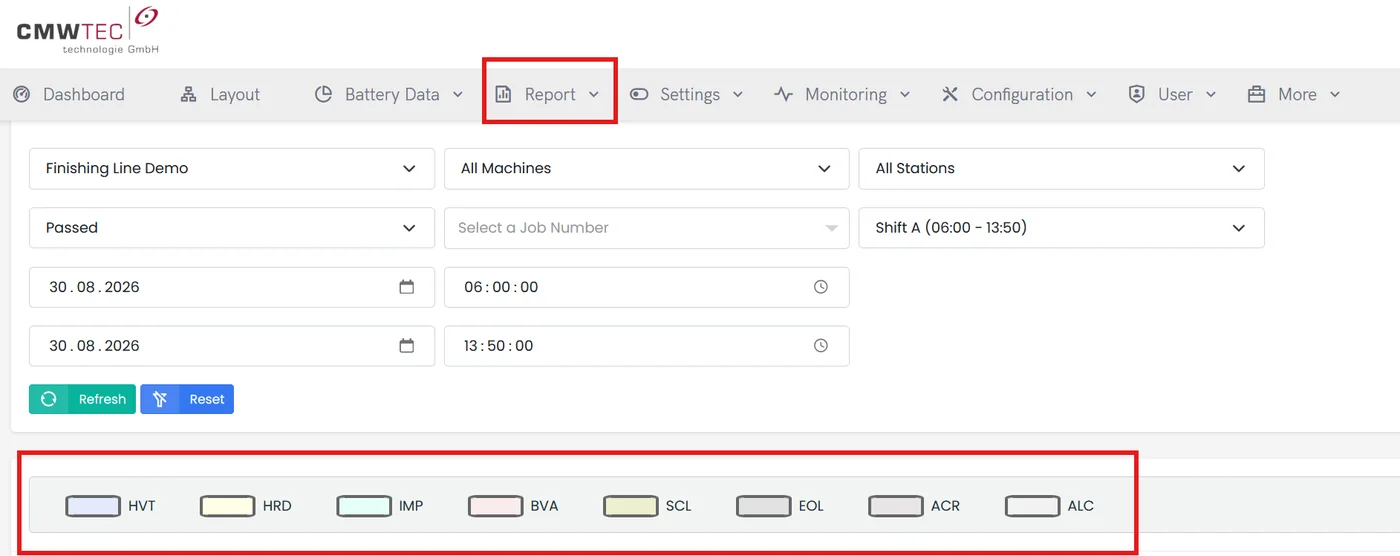The image size is (1400, 556).
Task: Click the CMWTEC logo
Action: tap(88, 30)
